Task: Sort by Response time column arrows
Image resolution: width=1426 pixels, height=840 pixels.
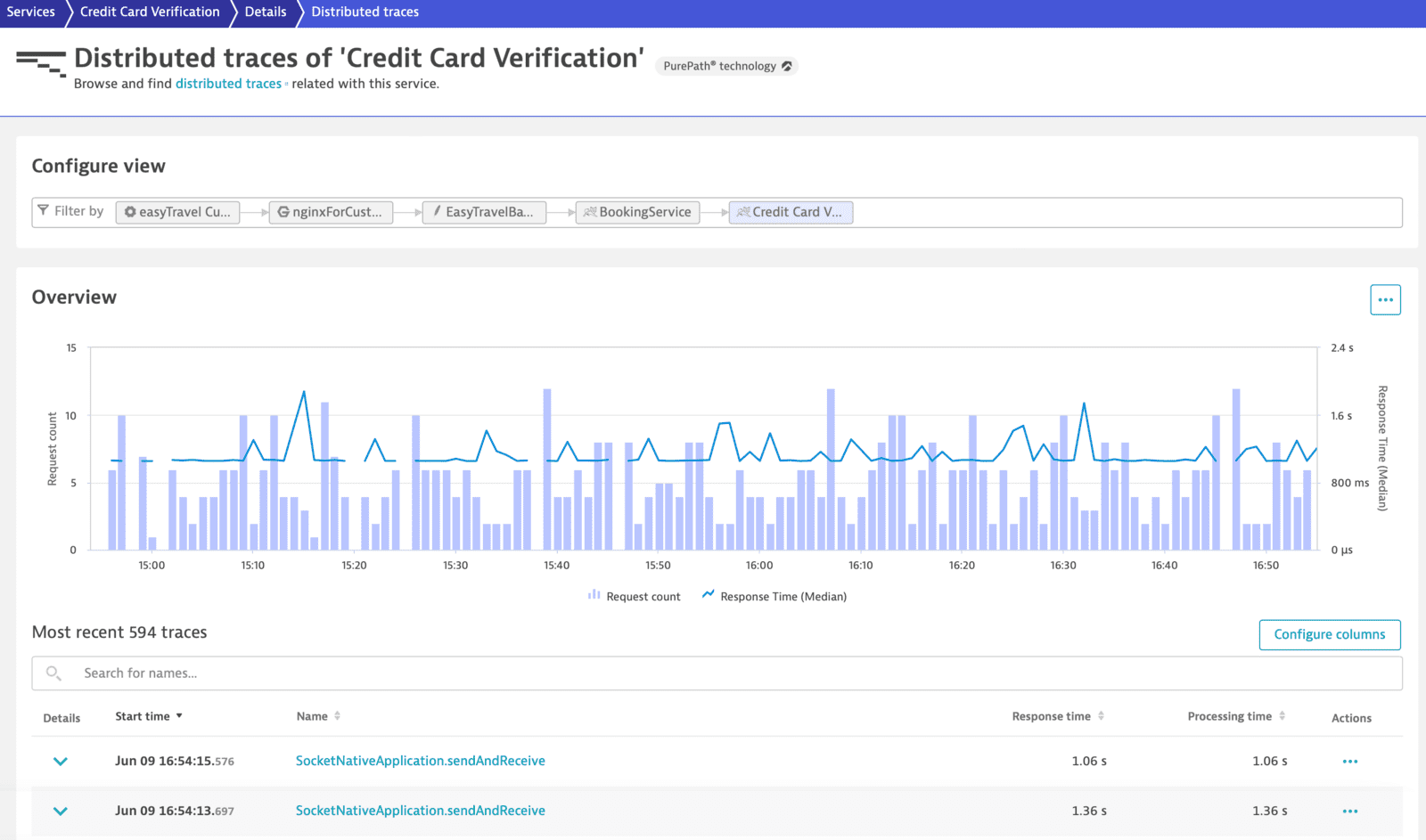Action: 1101,716
